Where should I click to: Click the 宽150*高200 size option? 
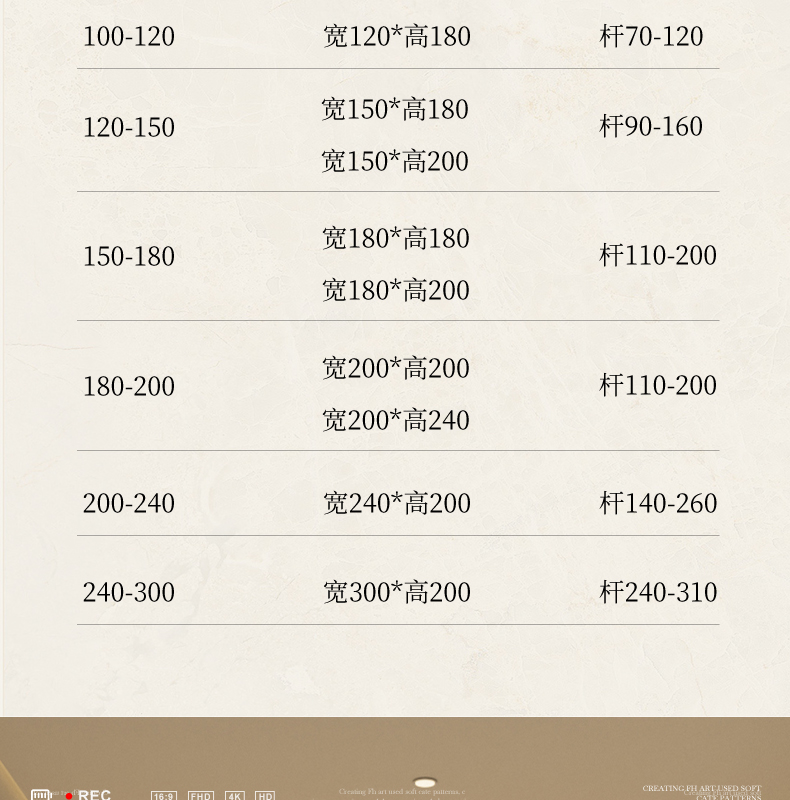[395, 161]
